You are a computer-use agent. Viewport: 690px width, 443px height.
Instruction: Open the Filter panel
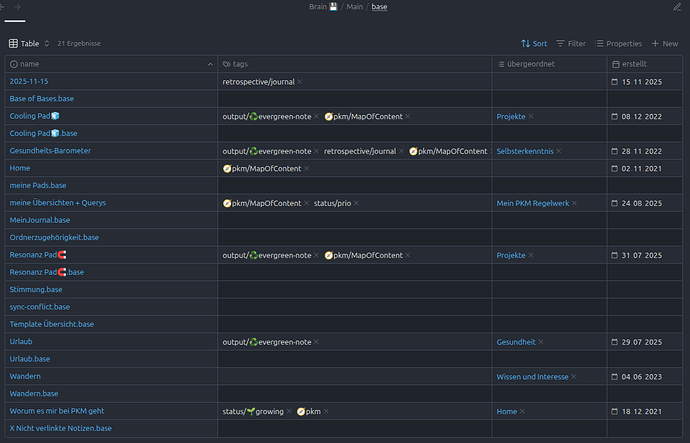click(570, 44)
